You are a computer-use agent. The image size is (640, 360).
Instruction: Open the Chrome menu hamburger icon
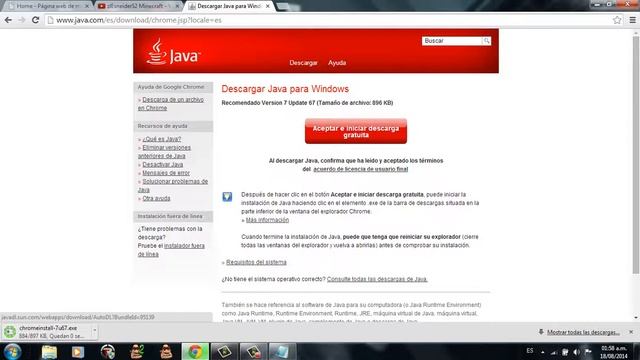pyautogui.click(x=632, y=20)
